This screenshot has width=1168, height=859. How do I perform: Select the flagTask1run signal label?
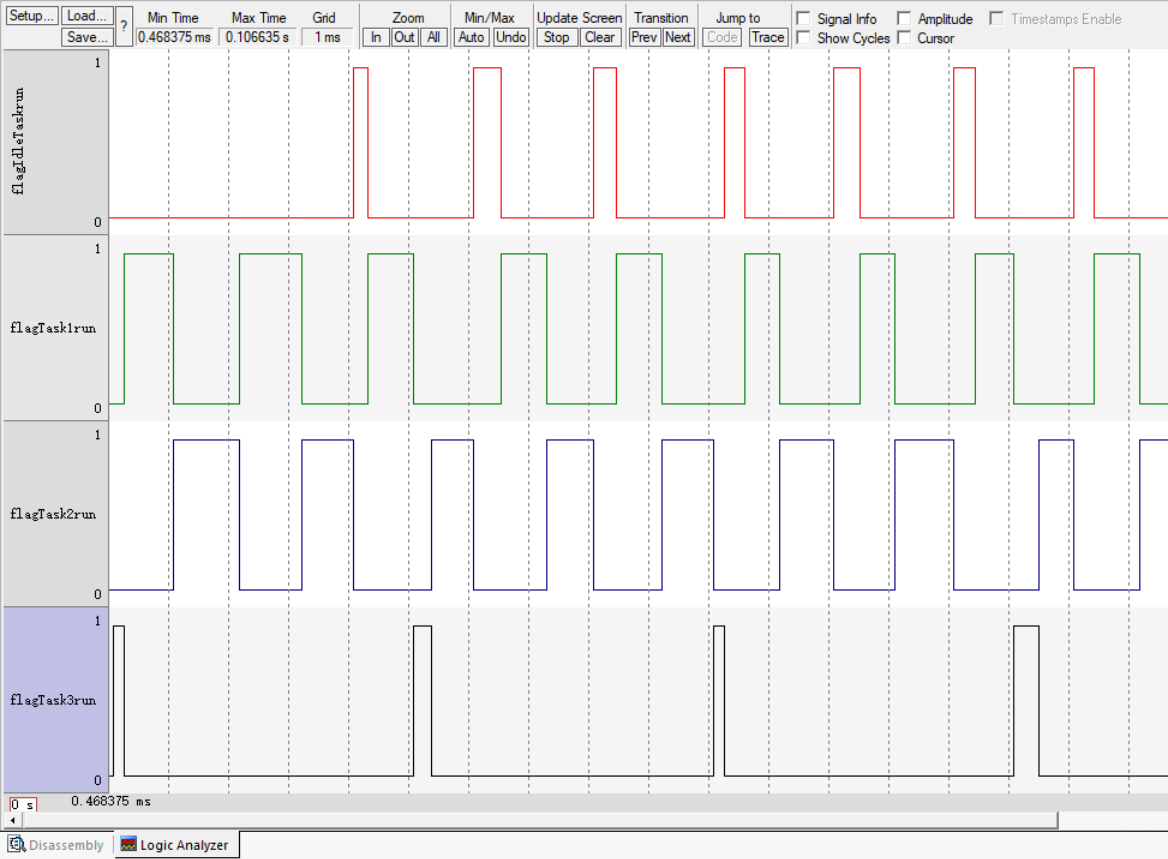point(56,328)
